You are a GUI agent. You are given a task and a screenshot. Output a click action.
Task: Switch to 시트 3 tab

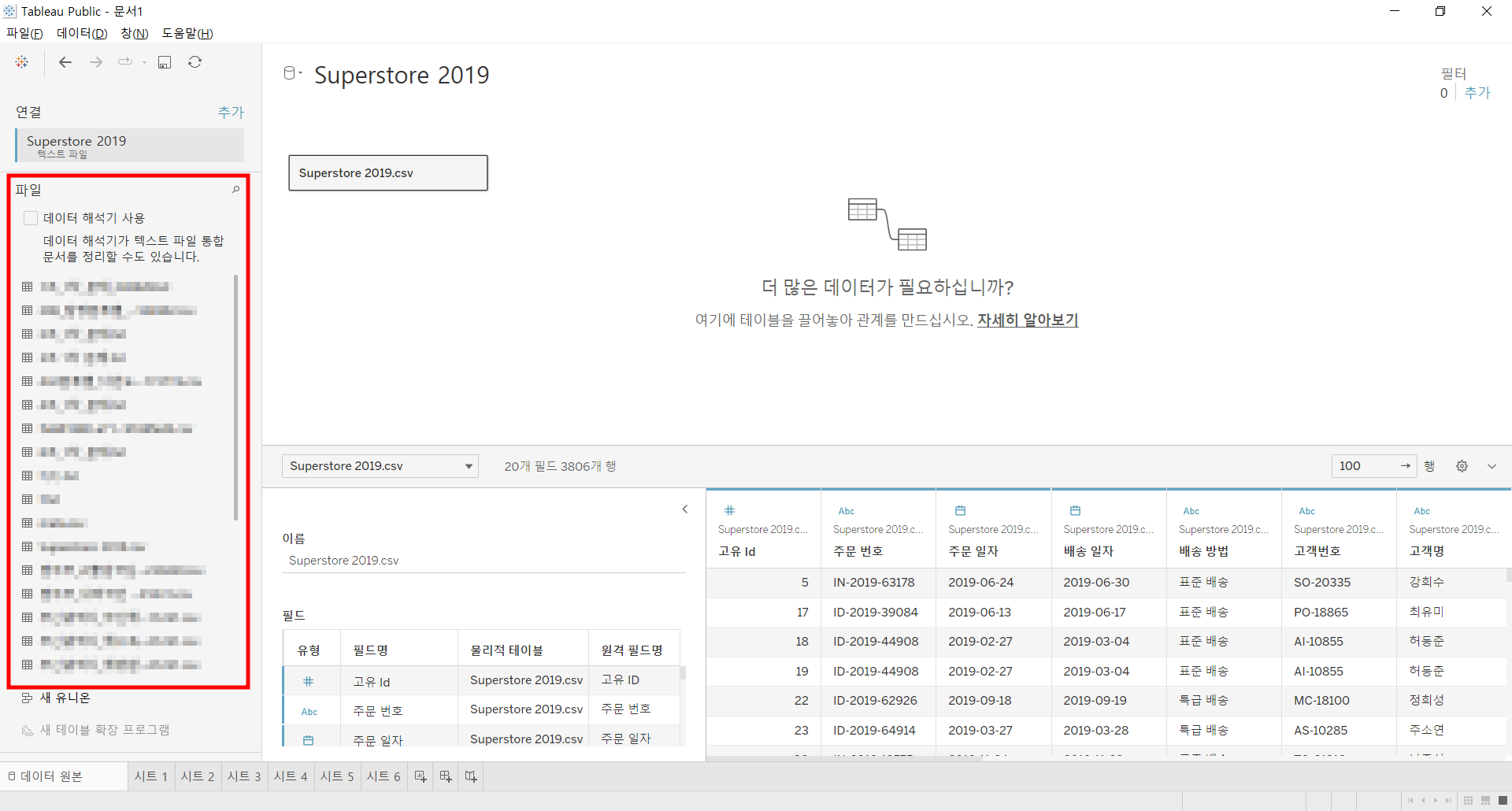[244, 776]
